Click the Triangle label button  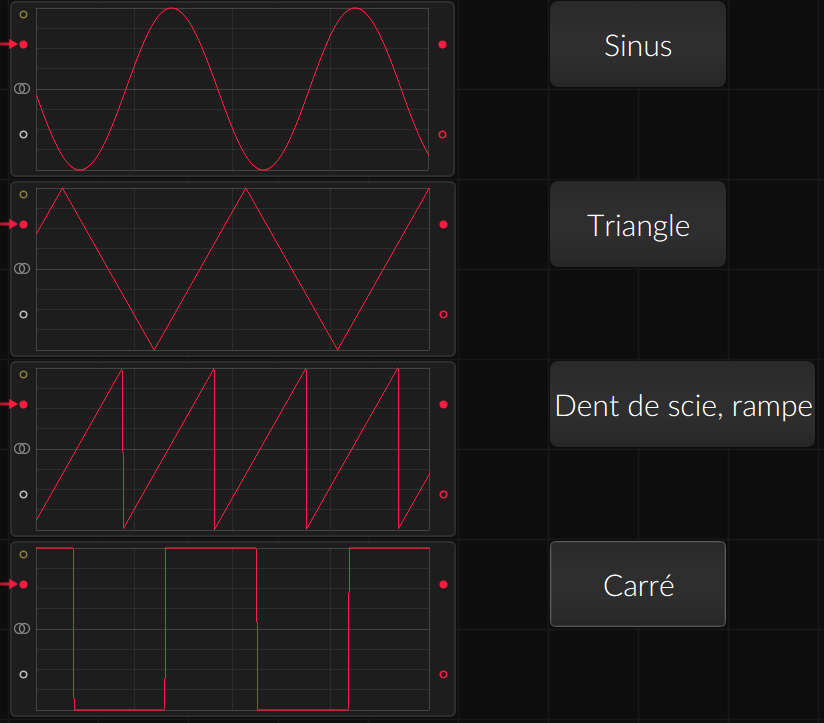coord(637,224)
